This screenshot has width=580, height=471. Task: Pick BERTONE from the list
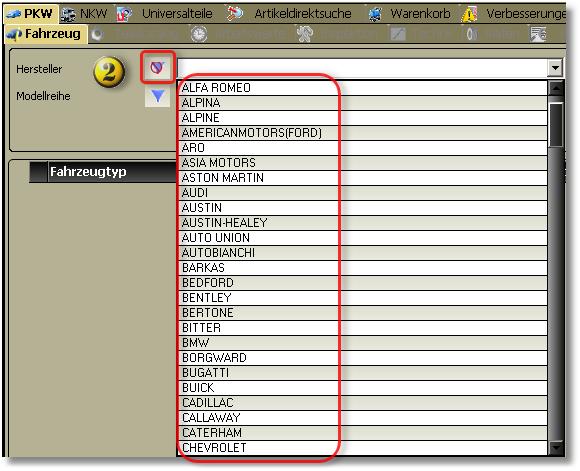point(362,313)
